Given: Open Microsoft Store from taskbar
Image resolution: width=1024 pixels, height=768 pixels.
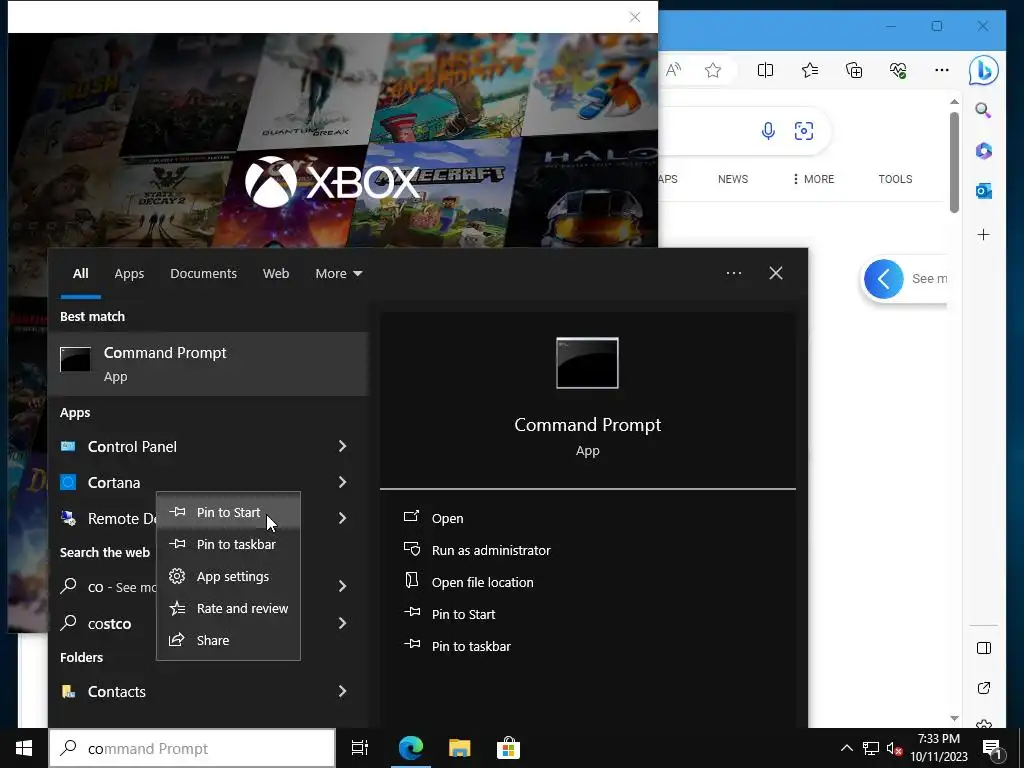Looking at the screenshot, I should (508, 748).
